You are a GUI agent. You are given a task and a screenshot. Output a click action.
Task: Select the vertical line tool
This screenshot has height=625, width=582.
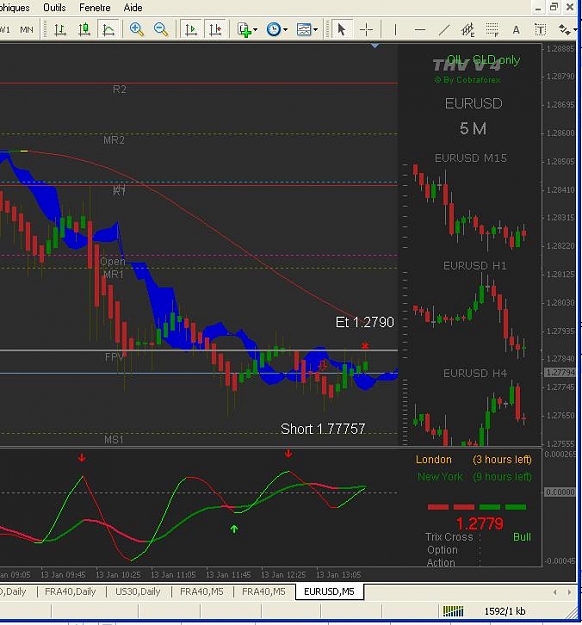pos(395,30)
